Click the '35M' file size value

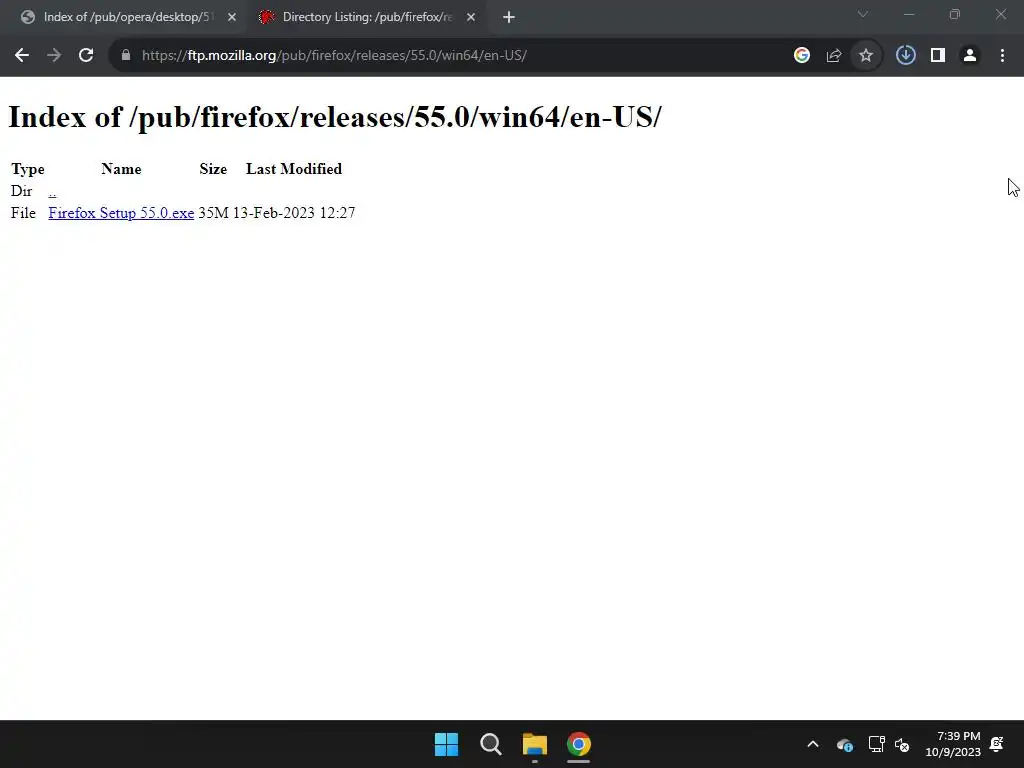[214, 213]
